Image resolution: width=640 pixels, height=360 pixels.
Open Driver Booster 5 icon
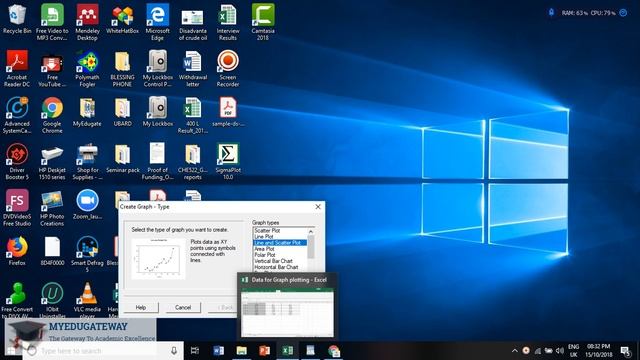click(17, 162)
